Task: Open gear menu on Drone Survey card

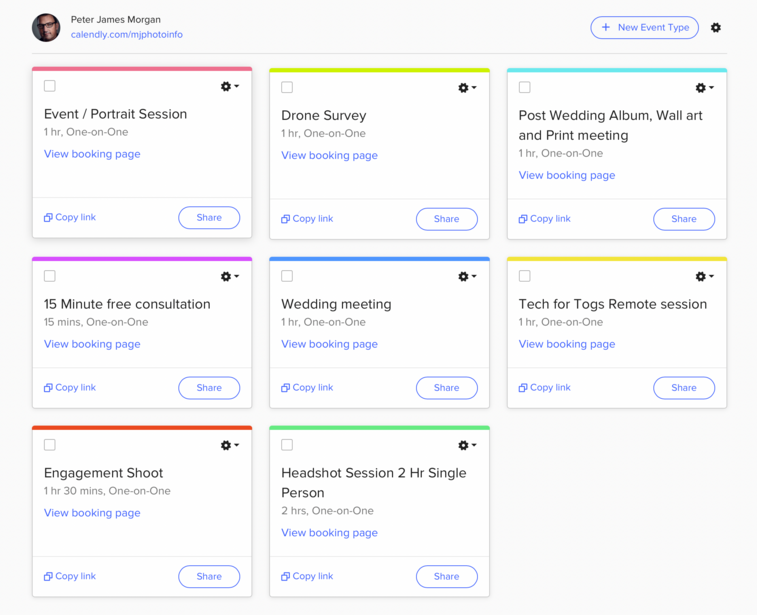Action: pyautogui.click(x=467, y=88)
